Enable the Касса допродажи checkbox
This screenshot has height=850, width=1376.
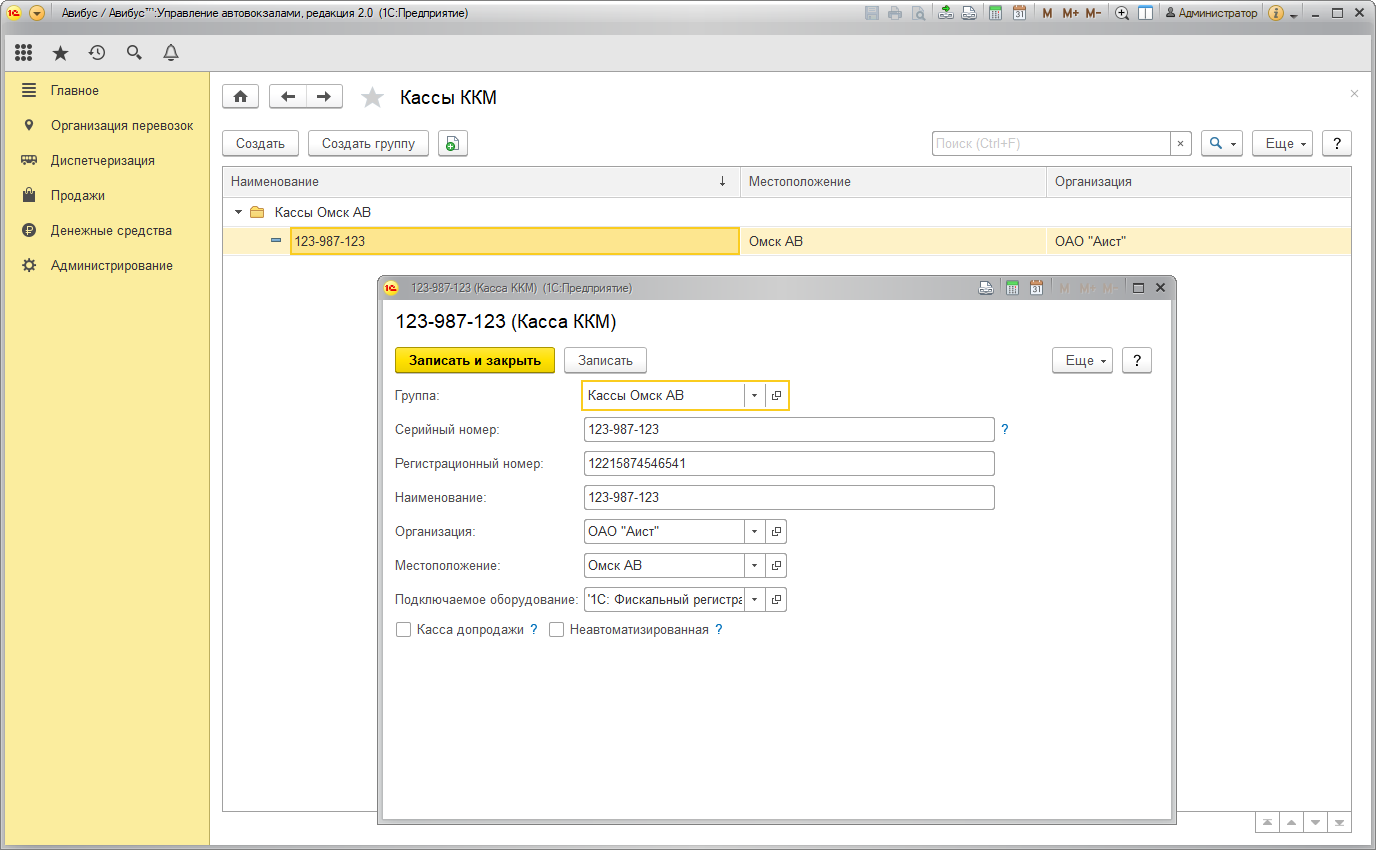(404, 630)
